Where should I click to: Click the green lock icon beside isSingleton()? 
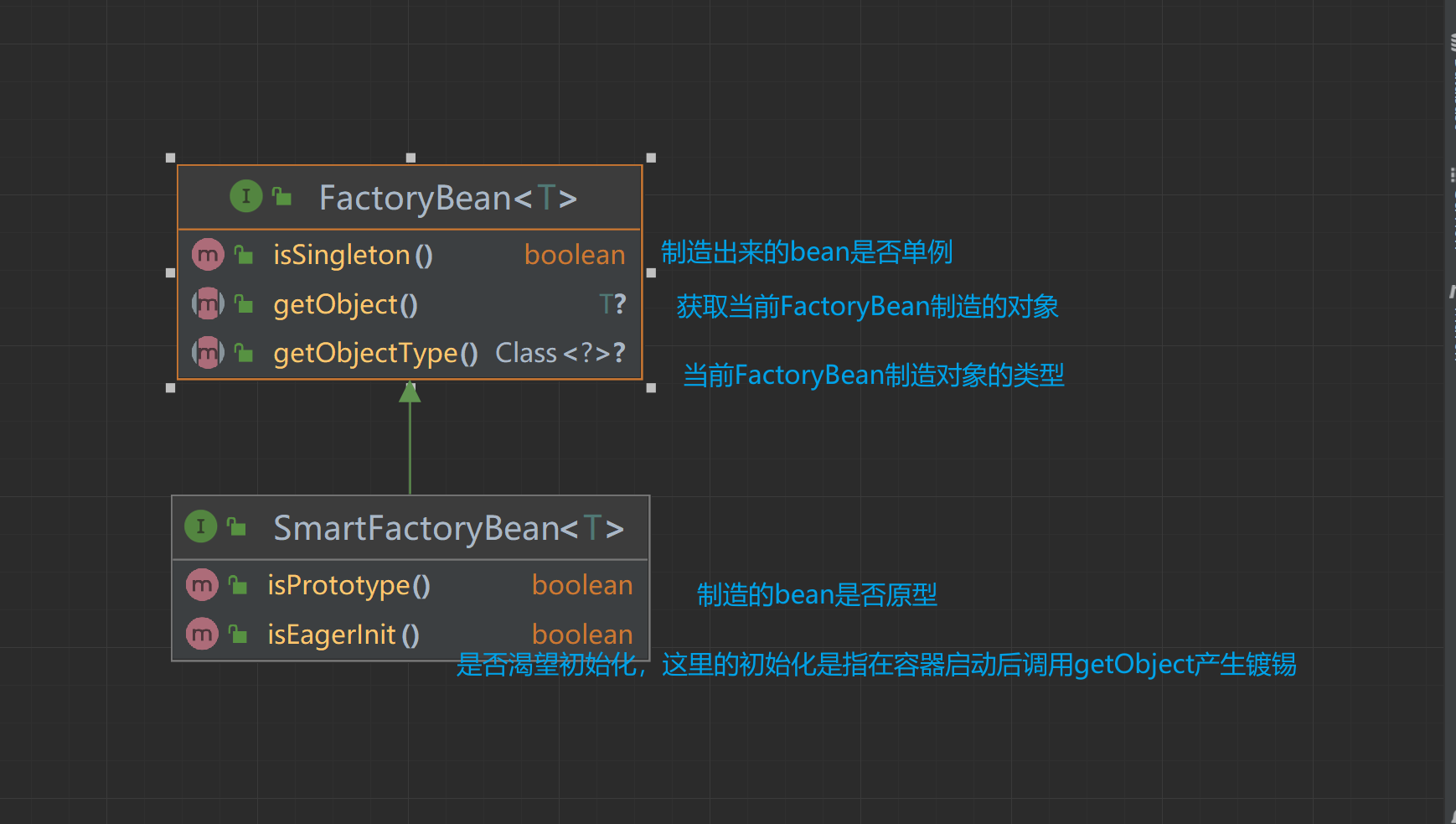pyautogui.click(x=244, y=254)
